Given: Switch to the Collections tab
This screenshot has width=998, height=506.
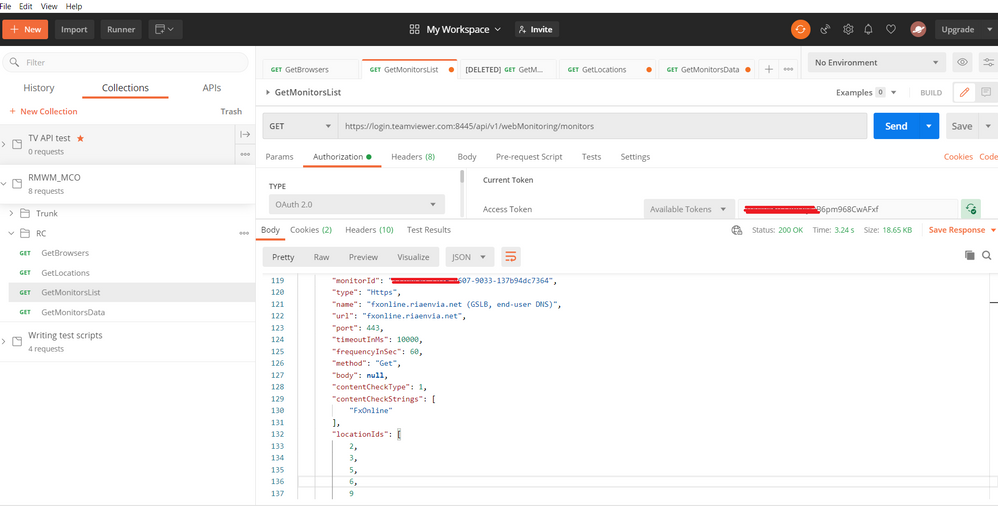Looking at the screenshot, I should click(x=125, y=88).
